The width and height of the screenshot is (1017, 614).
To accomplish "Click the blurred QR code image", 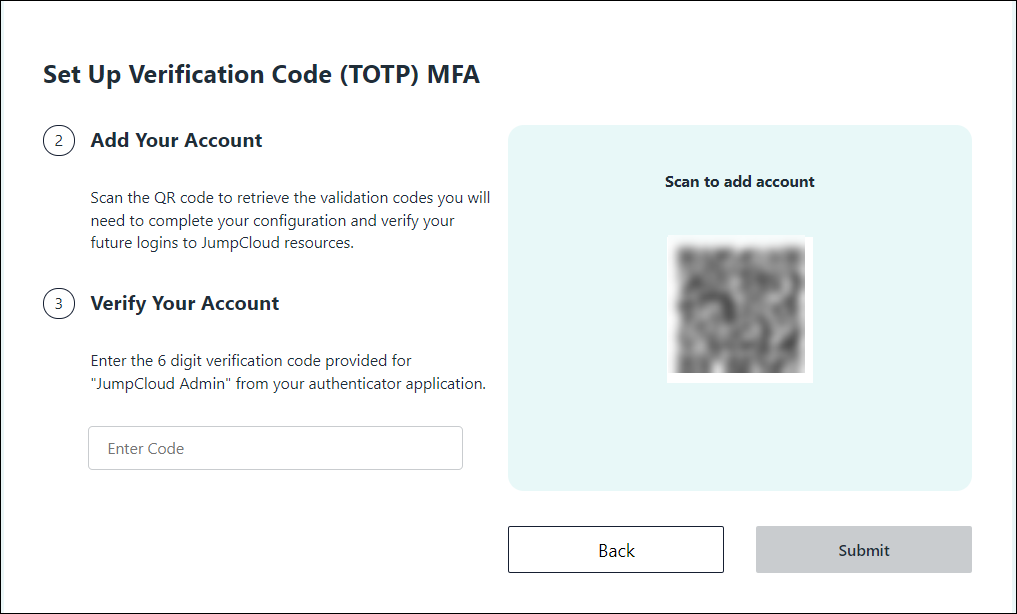I will tap(739, 309).
